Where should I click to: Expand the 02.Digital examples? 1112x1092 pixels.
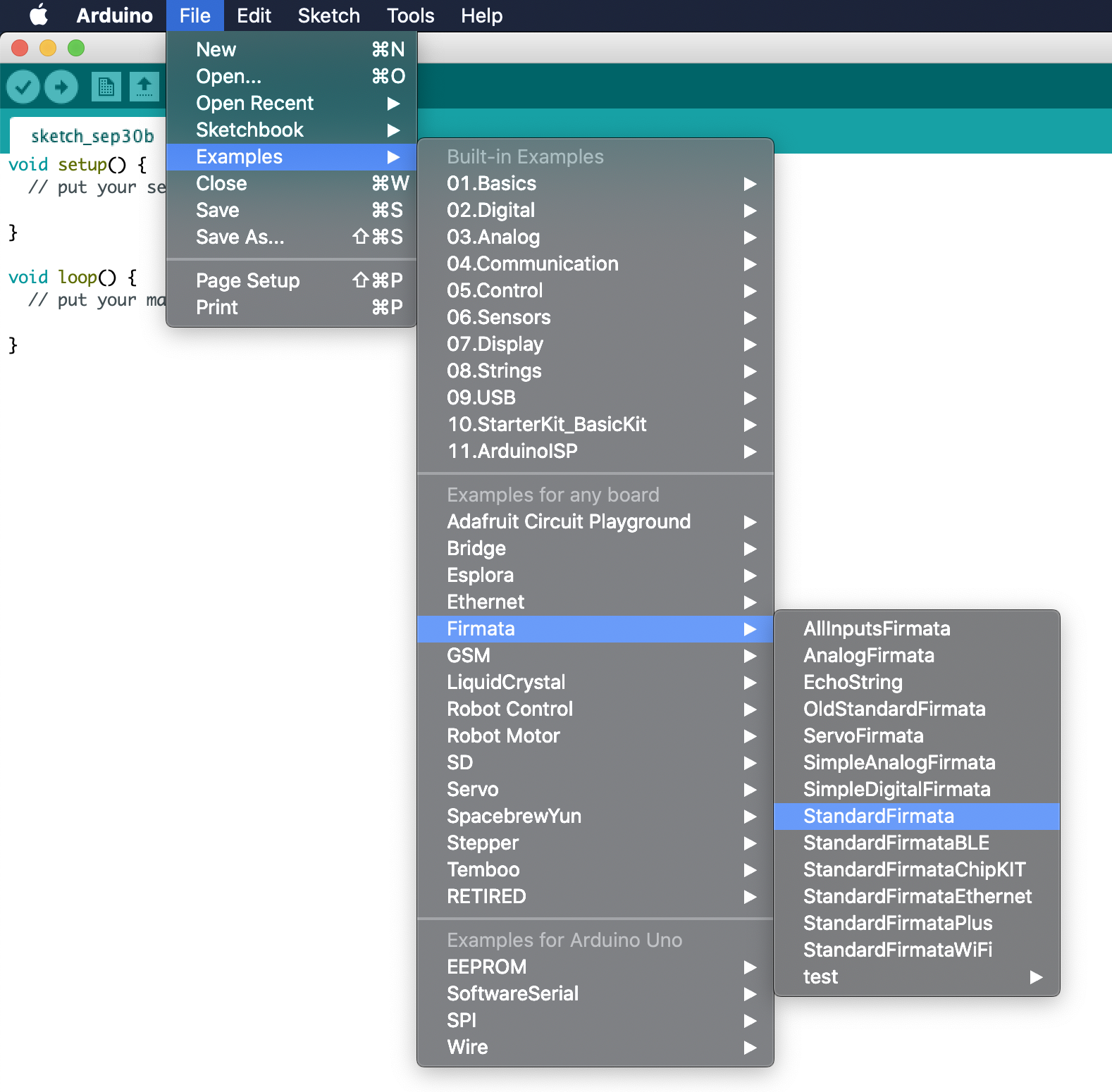click(595, 210)
